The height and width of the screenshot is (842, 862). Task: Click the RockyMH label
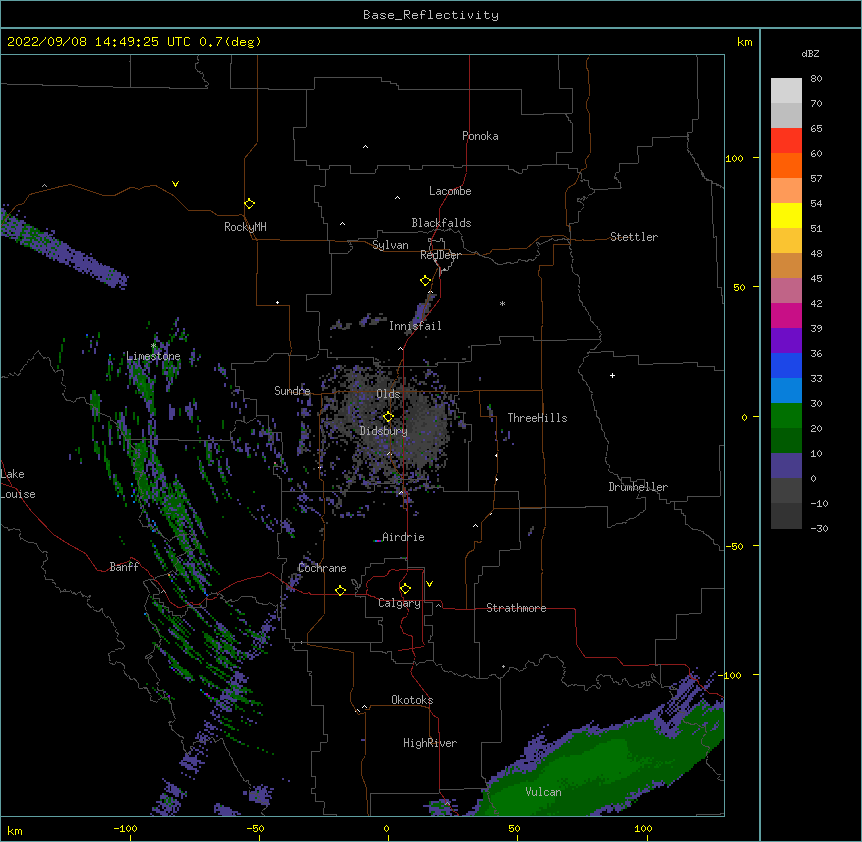[x=245, y=227]
